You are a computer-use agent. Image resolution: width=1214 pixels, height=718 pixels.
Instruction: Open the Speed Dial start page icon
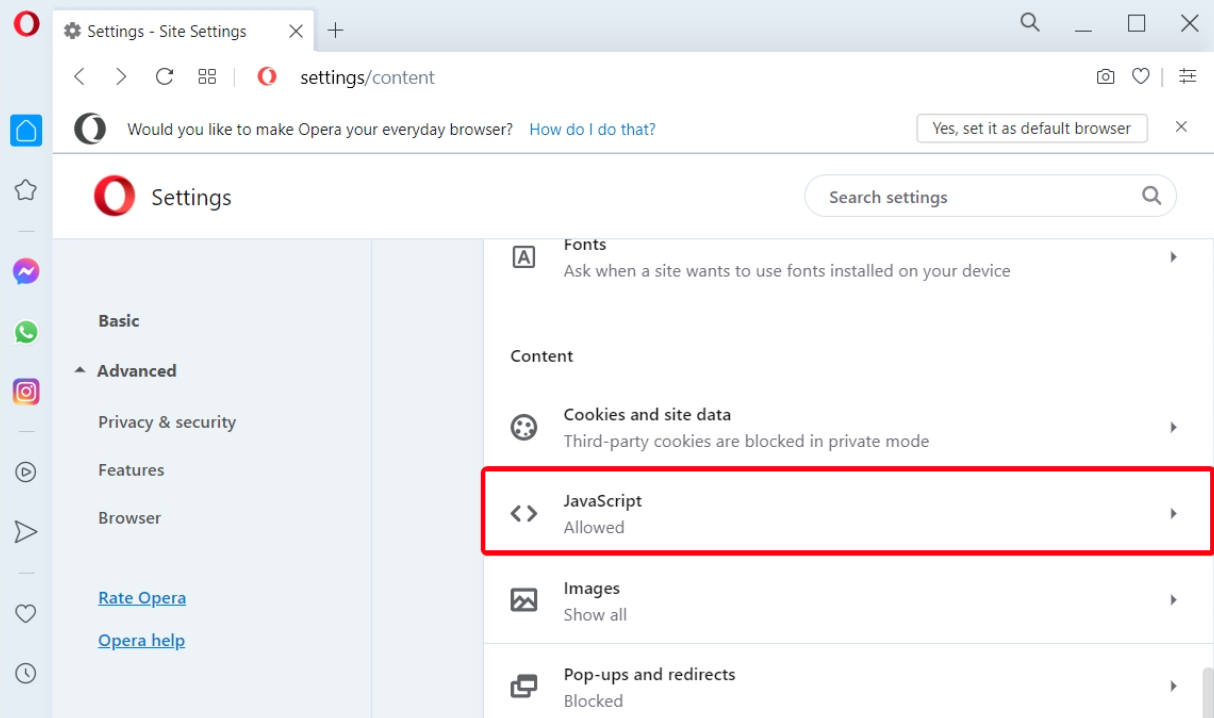(x=207, y=77)
